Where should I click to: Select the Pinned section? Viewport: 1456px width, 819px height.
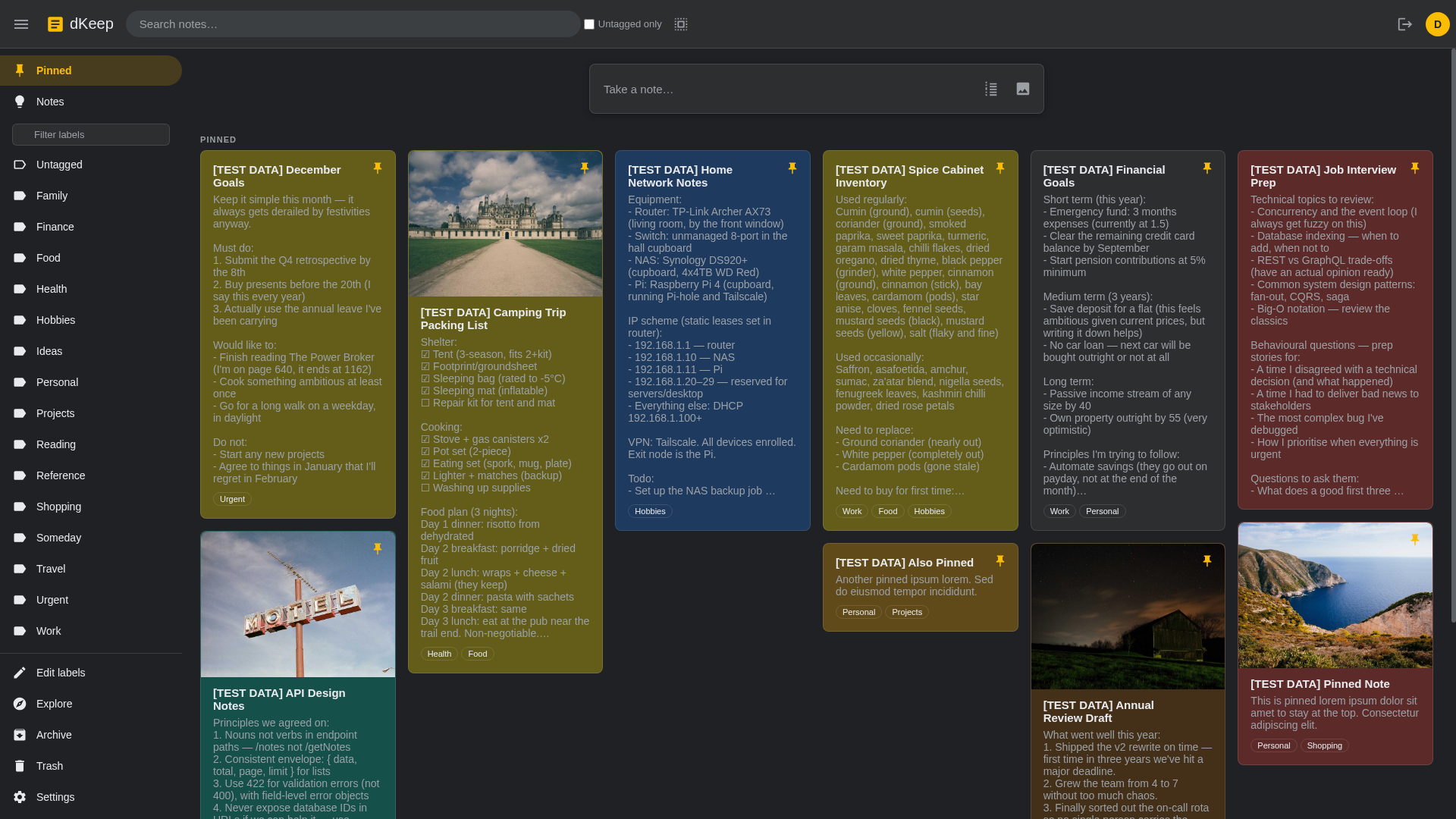point(54,70)
